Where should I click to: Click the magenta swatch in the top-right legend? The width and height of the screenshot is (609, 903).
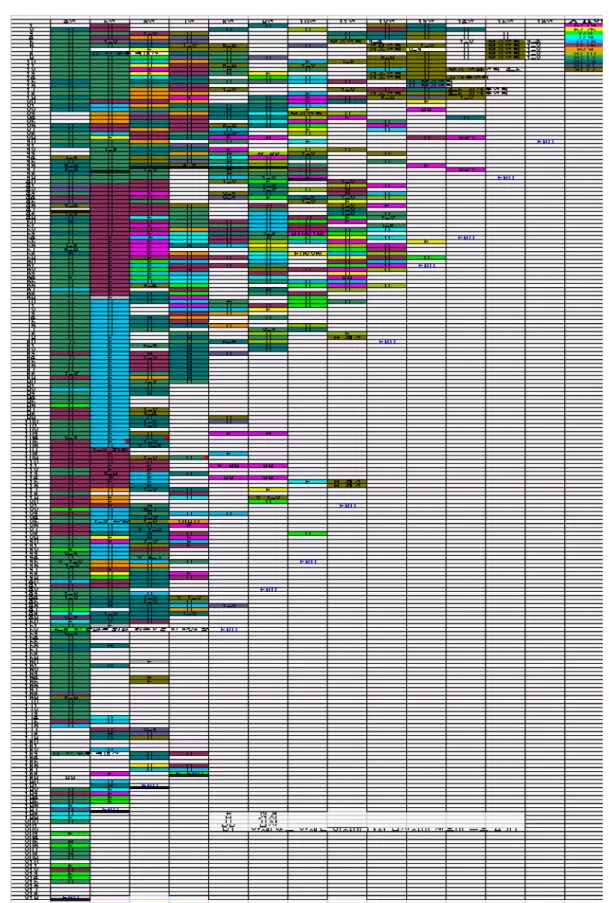point(586,26)
